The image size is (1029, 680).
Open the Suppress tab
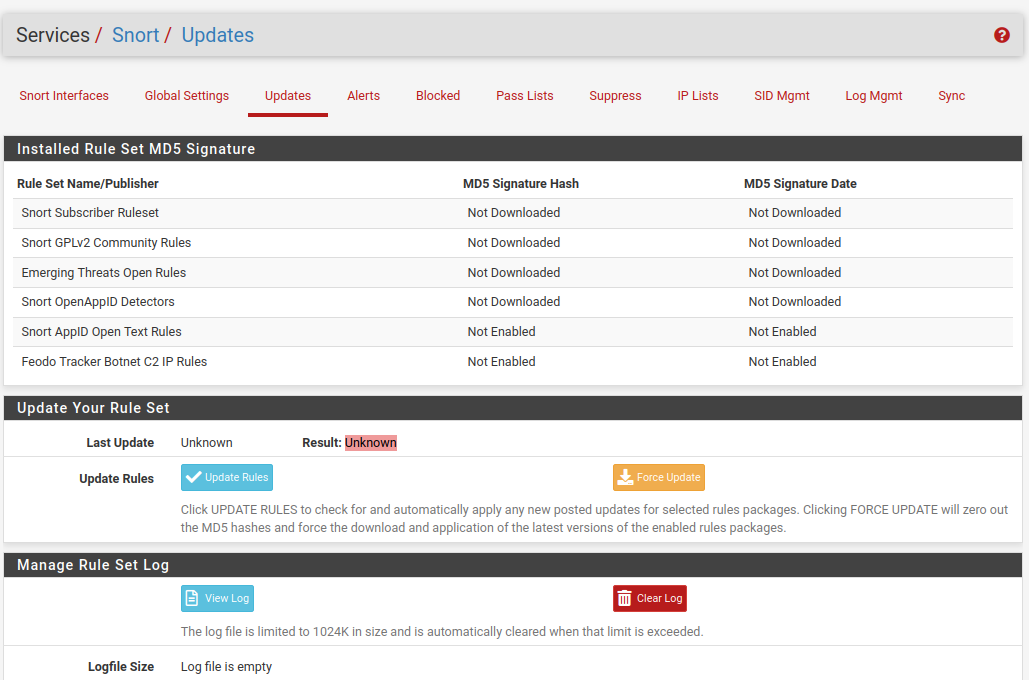tap(615, 95)
